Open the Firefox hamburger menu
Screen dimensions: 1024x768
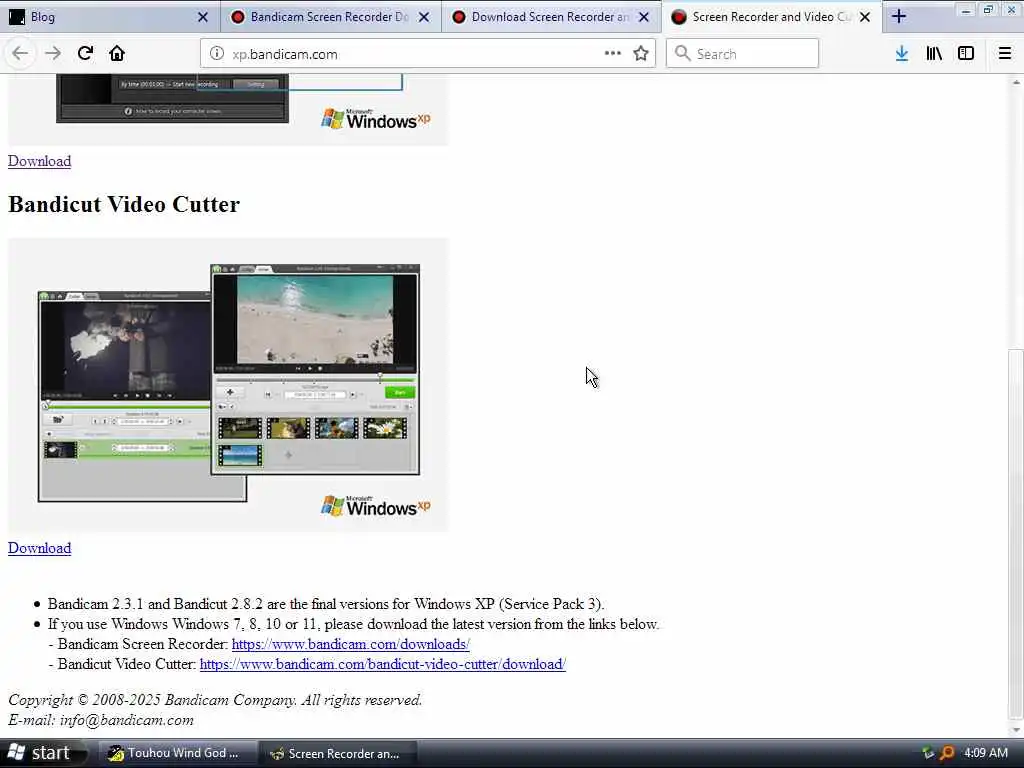point(1005,54)
